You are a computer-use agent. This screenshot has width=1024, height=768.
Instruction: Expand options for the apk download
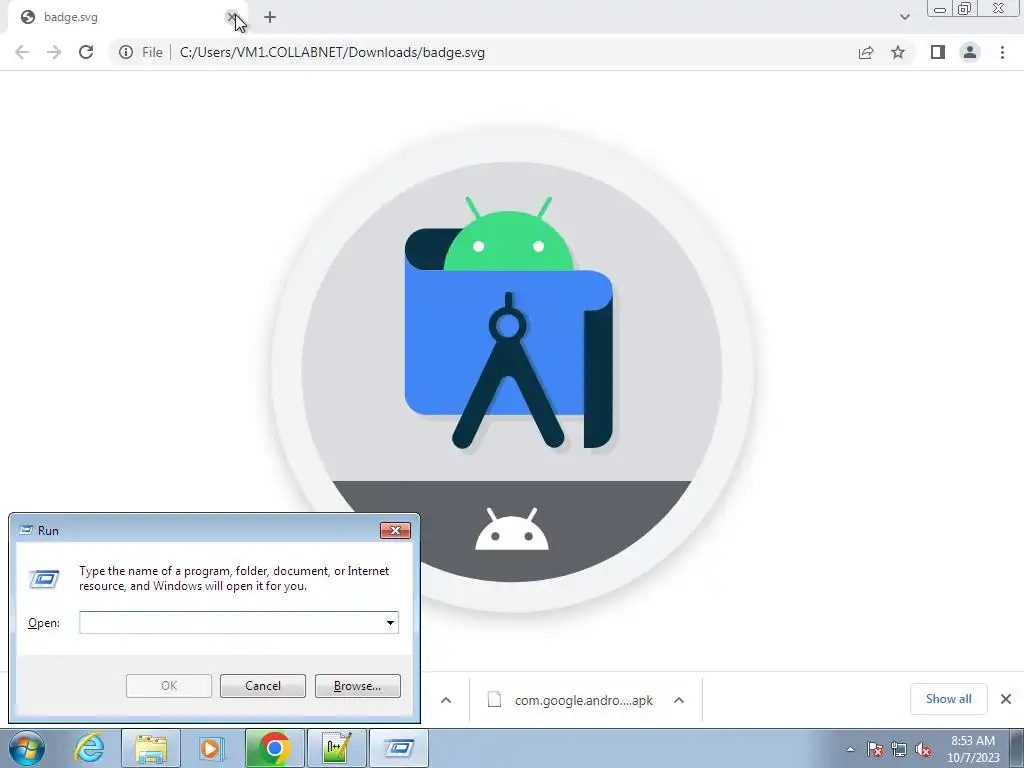(x=679, y=700)
